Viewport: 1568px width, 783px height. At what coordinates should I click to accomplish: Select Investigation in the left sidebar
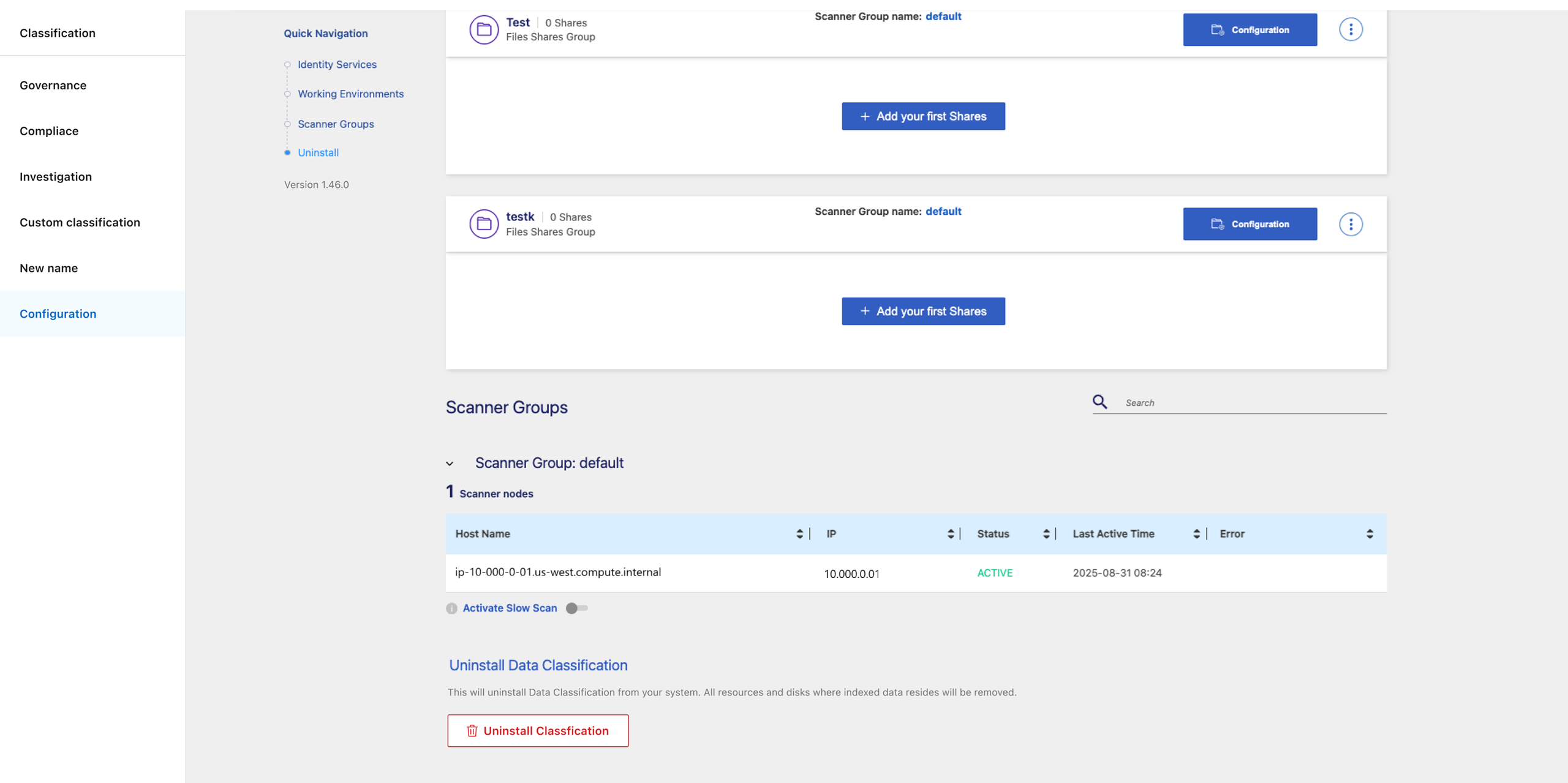(56, 176)
